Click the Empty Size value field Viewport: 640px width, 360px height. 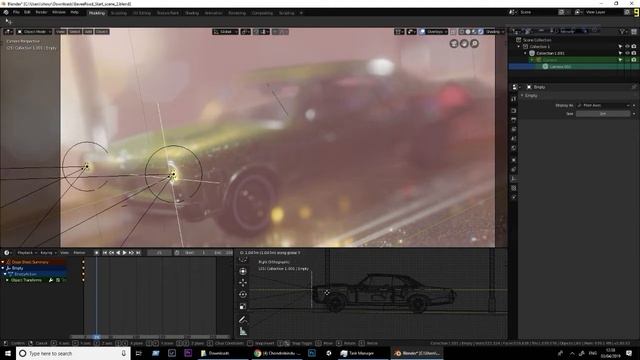pos(603,113)
